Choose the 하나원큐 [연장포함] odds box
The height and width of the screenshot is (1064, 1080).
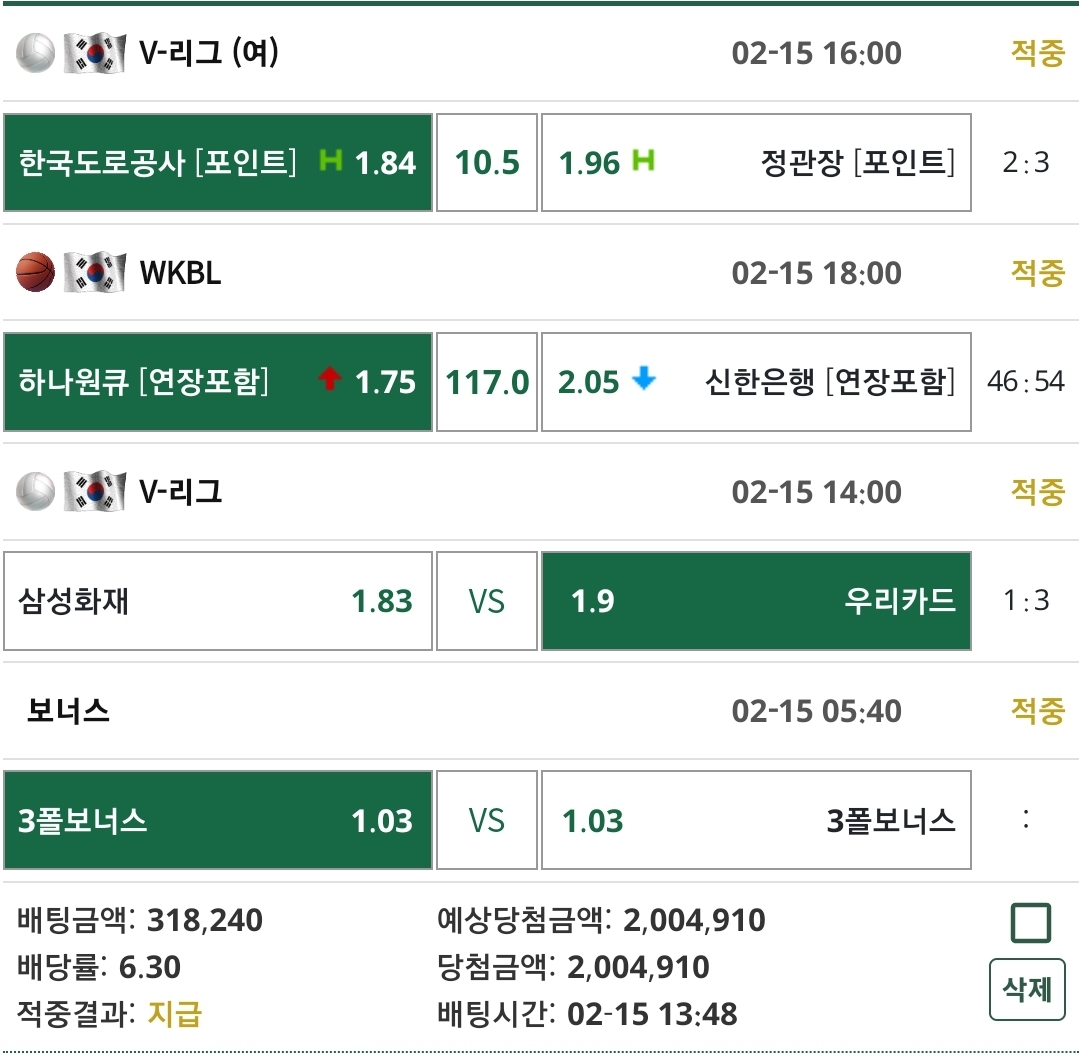[x=217, y=382]
